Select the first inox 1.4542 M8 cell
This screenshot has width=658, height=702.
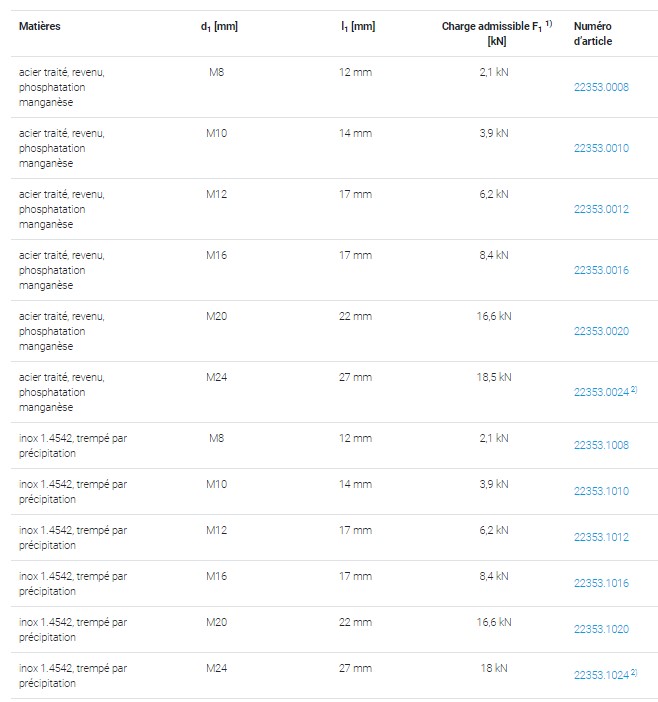pyautogui.click(x=217, y=438)
